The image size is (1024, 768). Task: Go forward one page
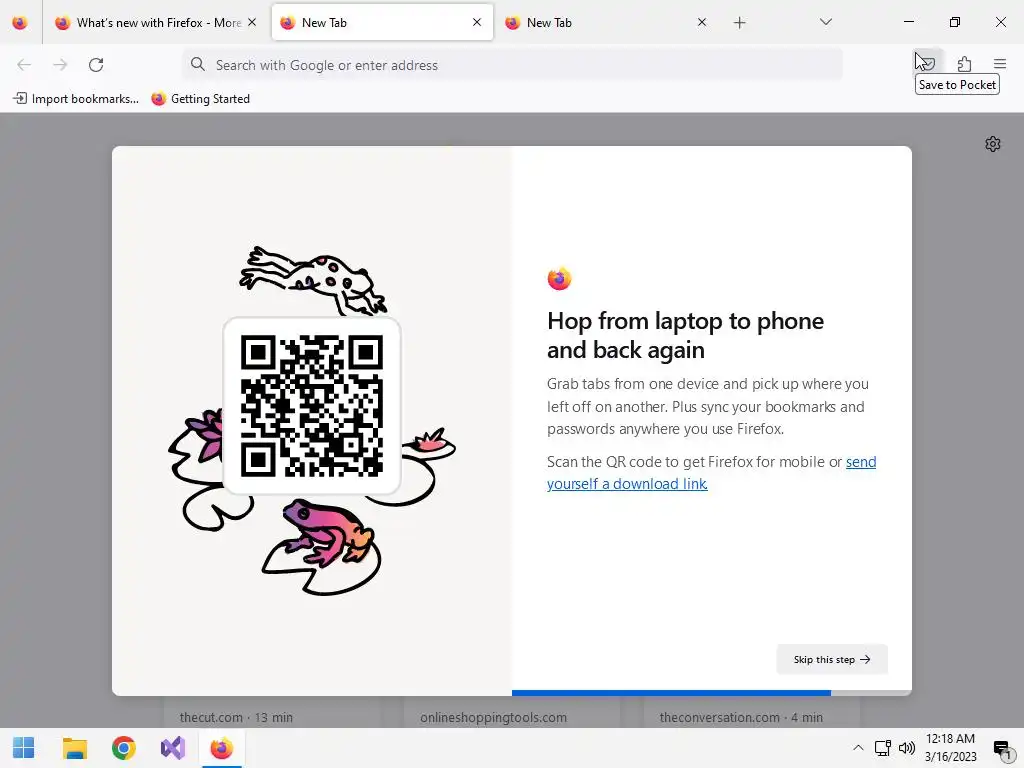pyautogui.click(x=60, y=65)
